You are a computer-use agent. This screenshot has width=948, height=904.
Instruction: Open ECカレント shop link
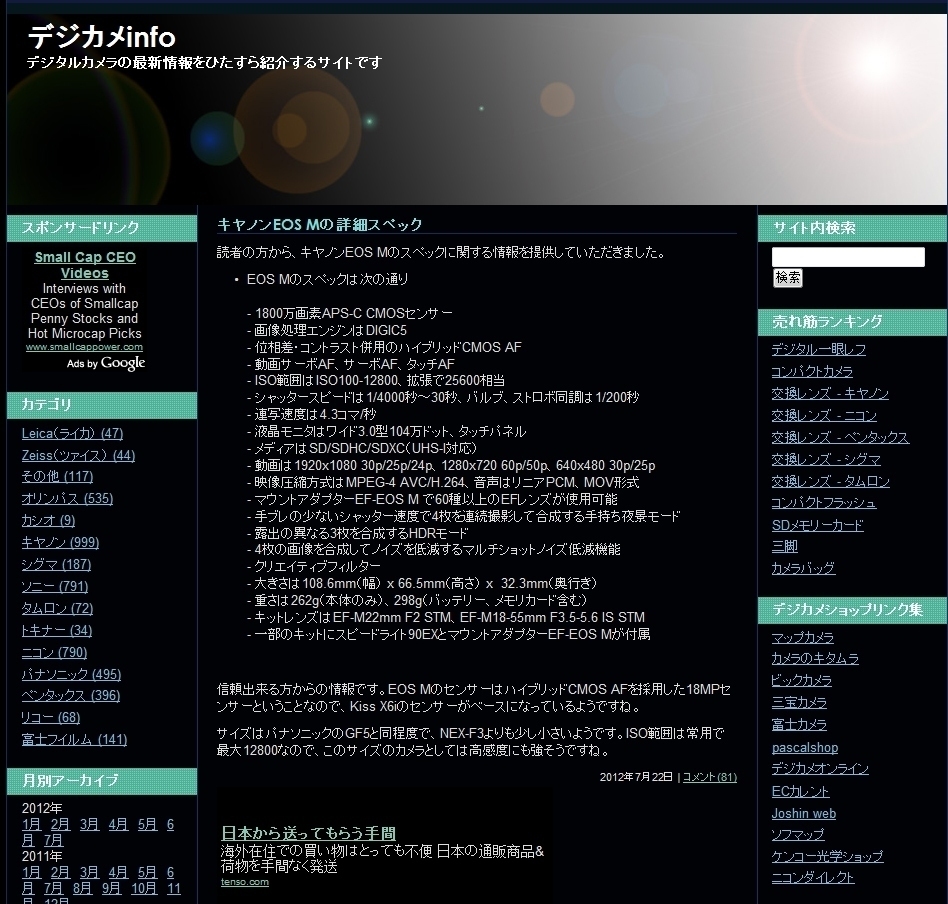[801, 792]
